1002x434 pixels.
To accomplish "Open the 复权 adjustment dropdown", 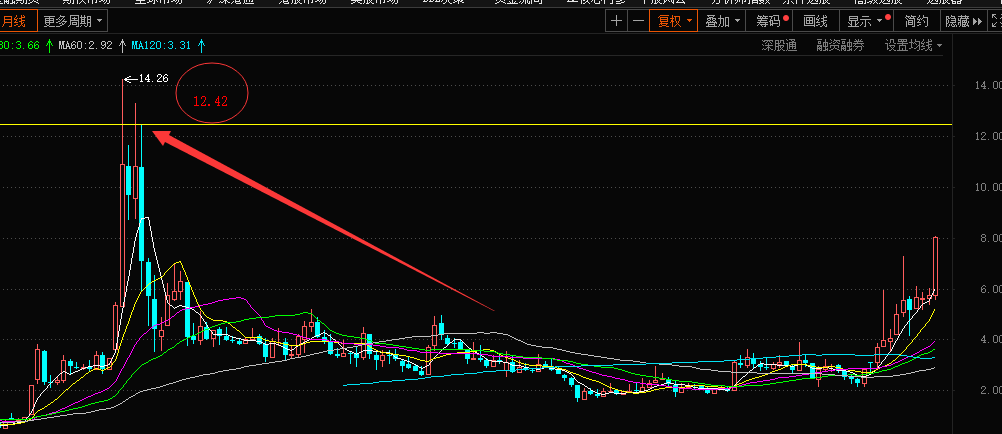I will coord(674,21).
